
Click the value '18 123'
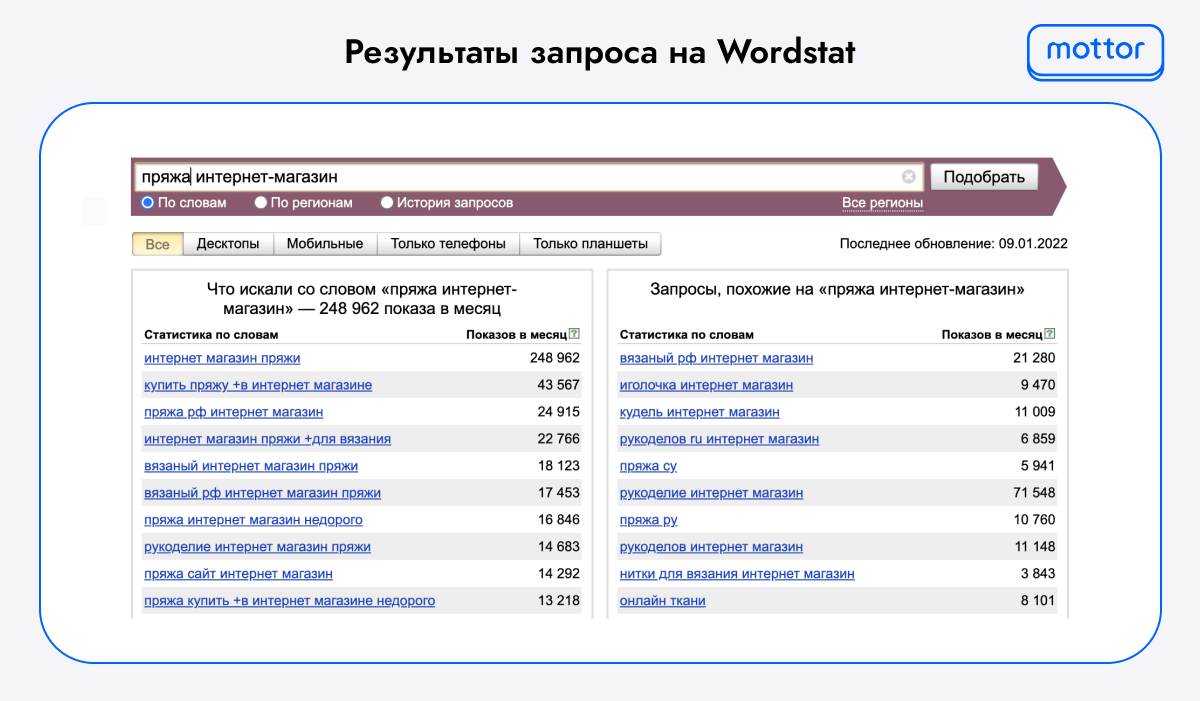point(559,466)
